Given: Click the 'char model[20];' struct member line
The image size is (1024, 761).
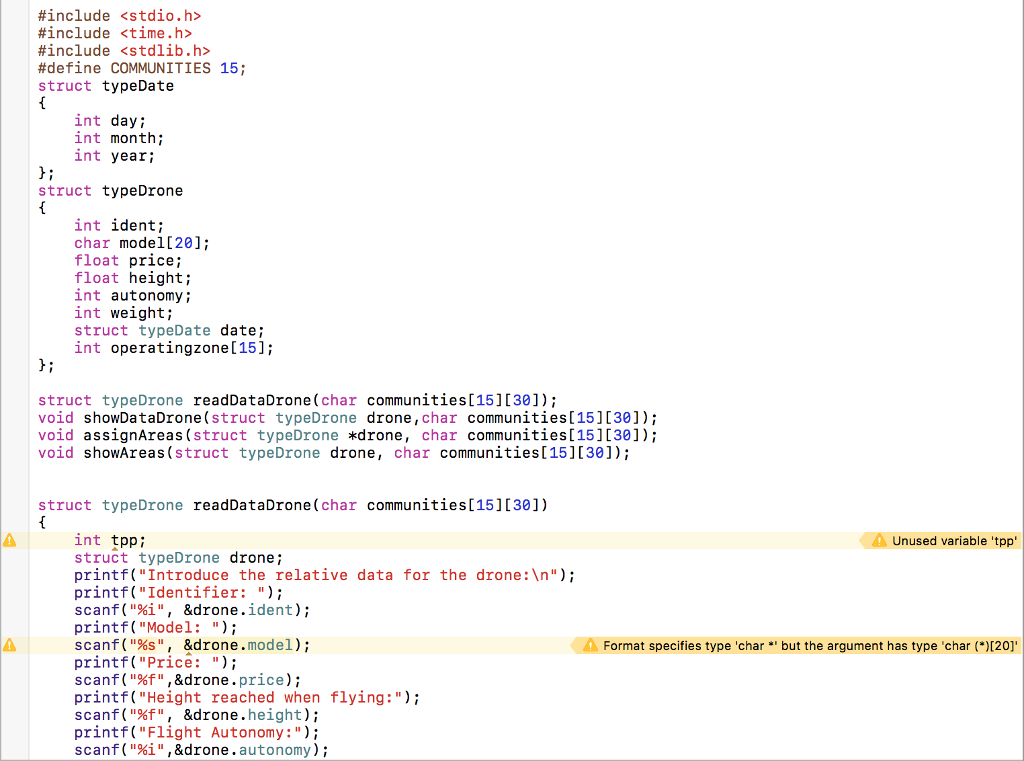Looking at the screenshot, I should 140,242.
